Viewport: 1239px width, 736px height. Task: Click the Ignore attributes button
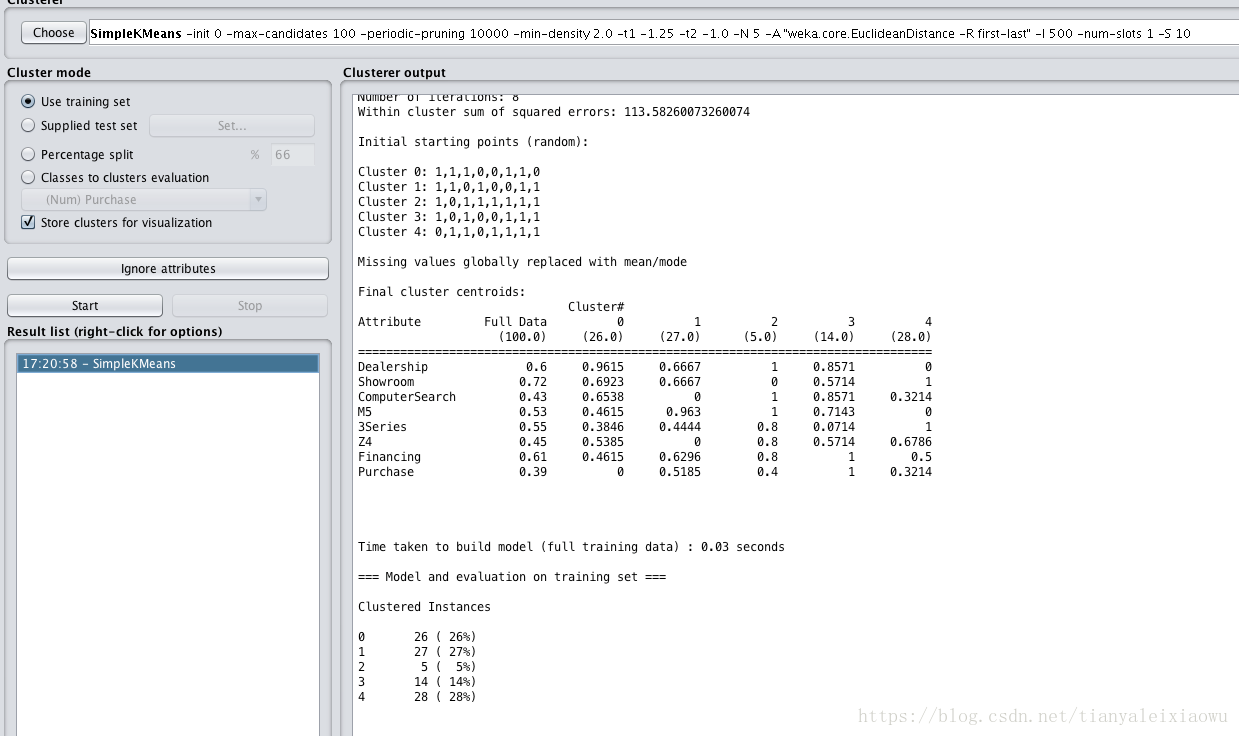168,269
